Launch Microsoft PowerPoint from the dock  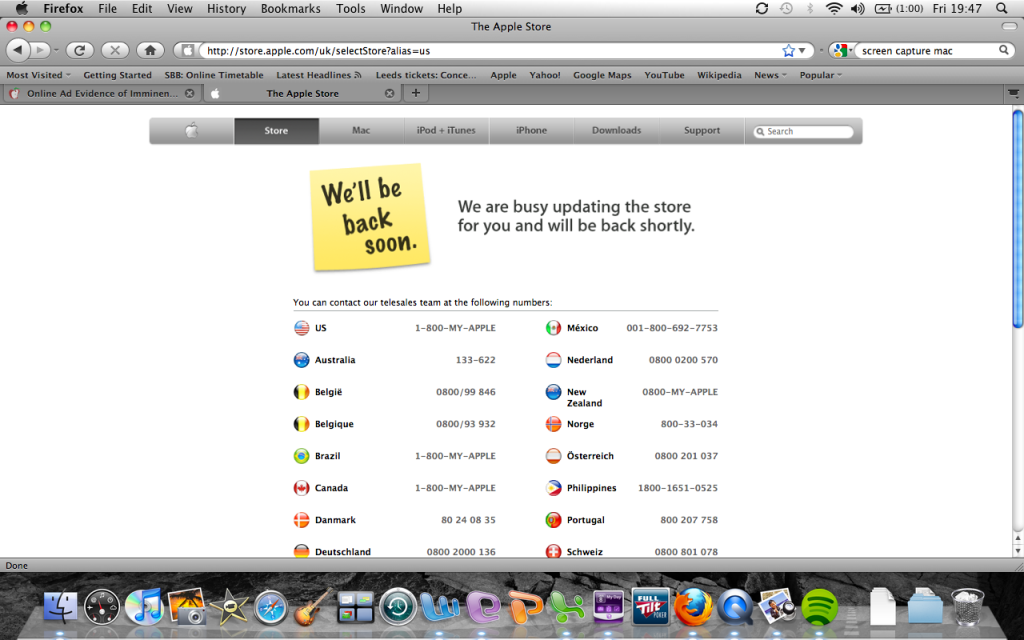[525, 607]
